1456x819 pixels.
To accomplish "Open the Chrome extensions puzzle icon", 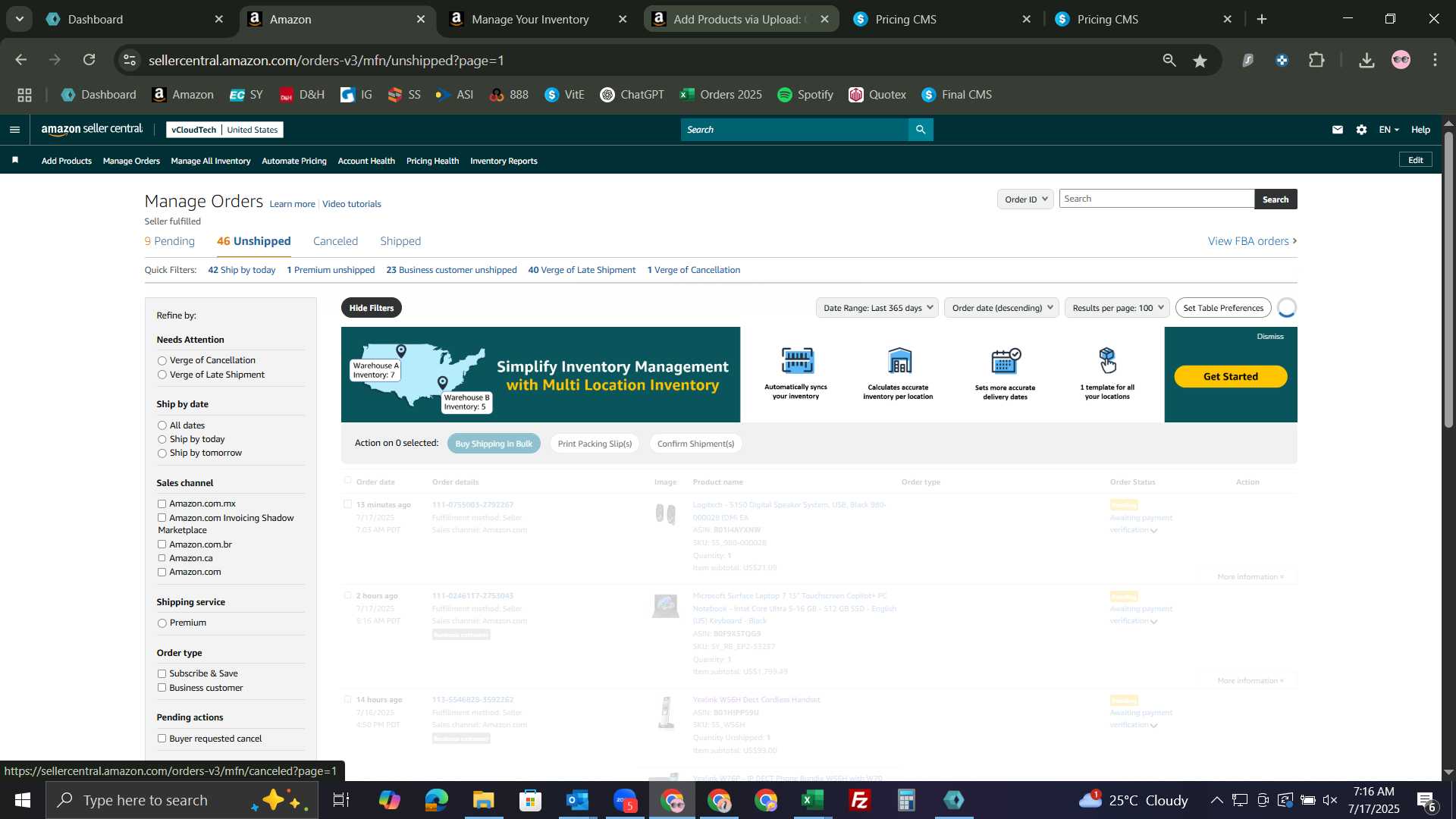I will coord(1317,61).
